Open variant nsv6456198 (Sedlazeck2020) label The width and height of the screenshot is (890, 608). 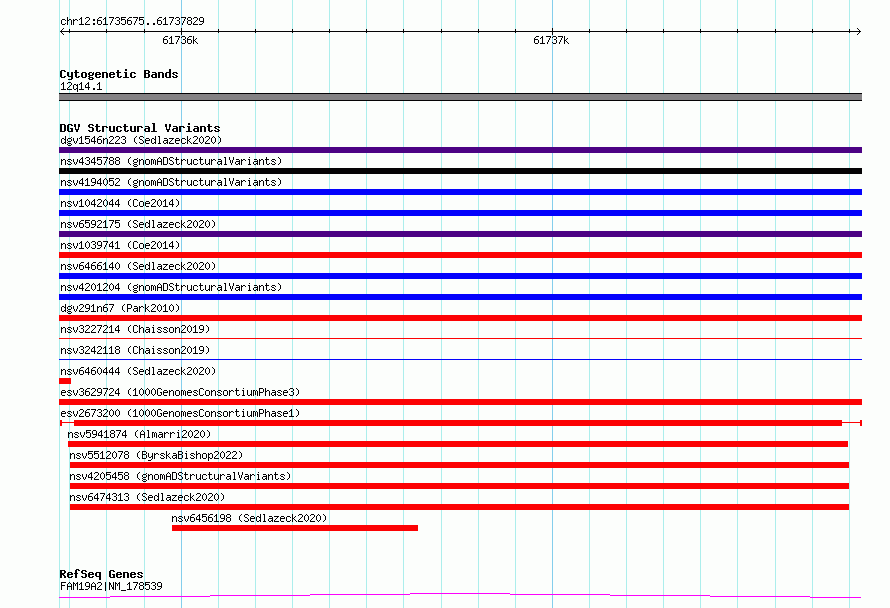coord(249,518)
